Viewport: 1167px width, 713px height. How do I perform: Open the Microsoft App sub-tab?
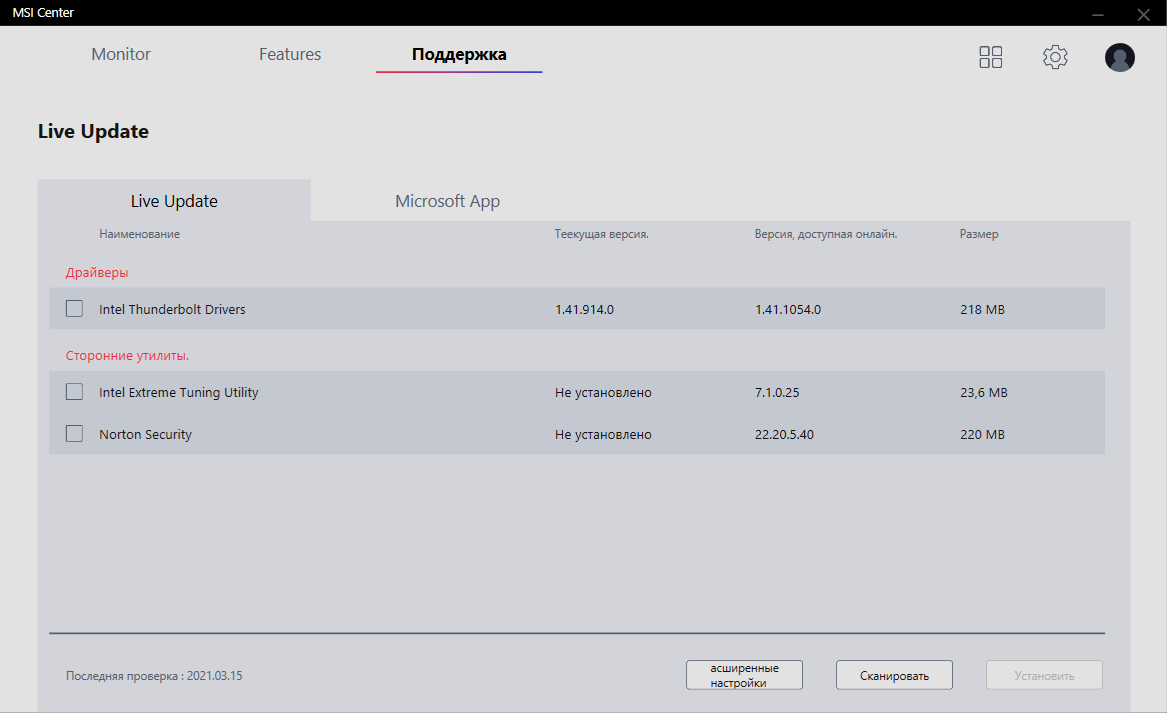pyautogui.click(x=447, y=201)
